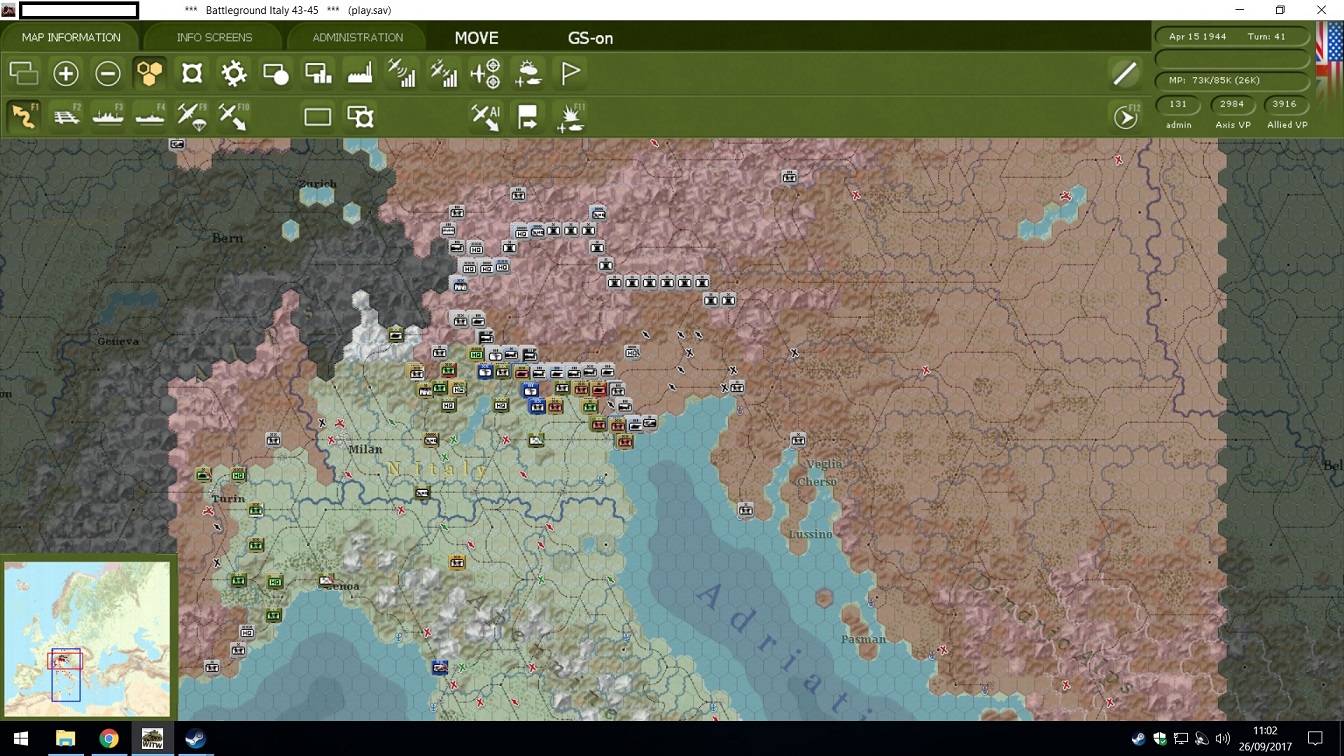Viewport: 1344px width, 756px height.
Task: Click the diagonal slash icon on the toolbar right
Action: [1125, 73]
